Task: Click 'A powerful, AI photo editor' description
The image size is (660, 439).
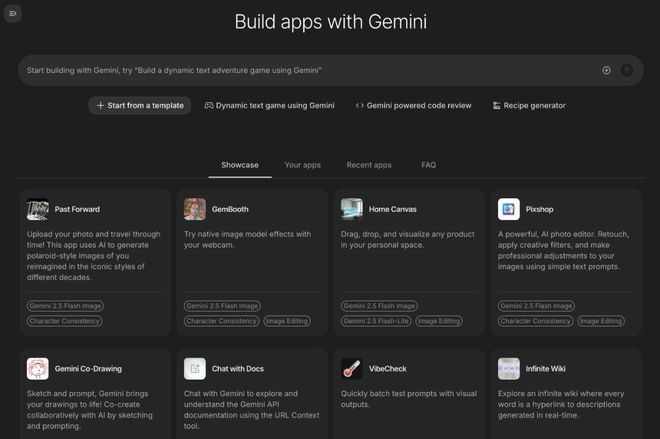Action: tap(563, 250)
